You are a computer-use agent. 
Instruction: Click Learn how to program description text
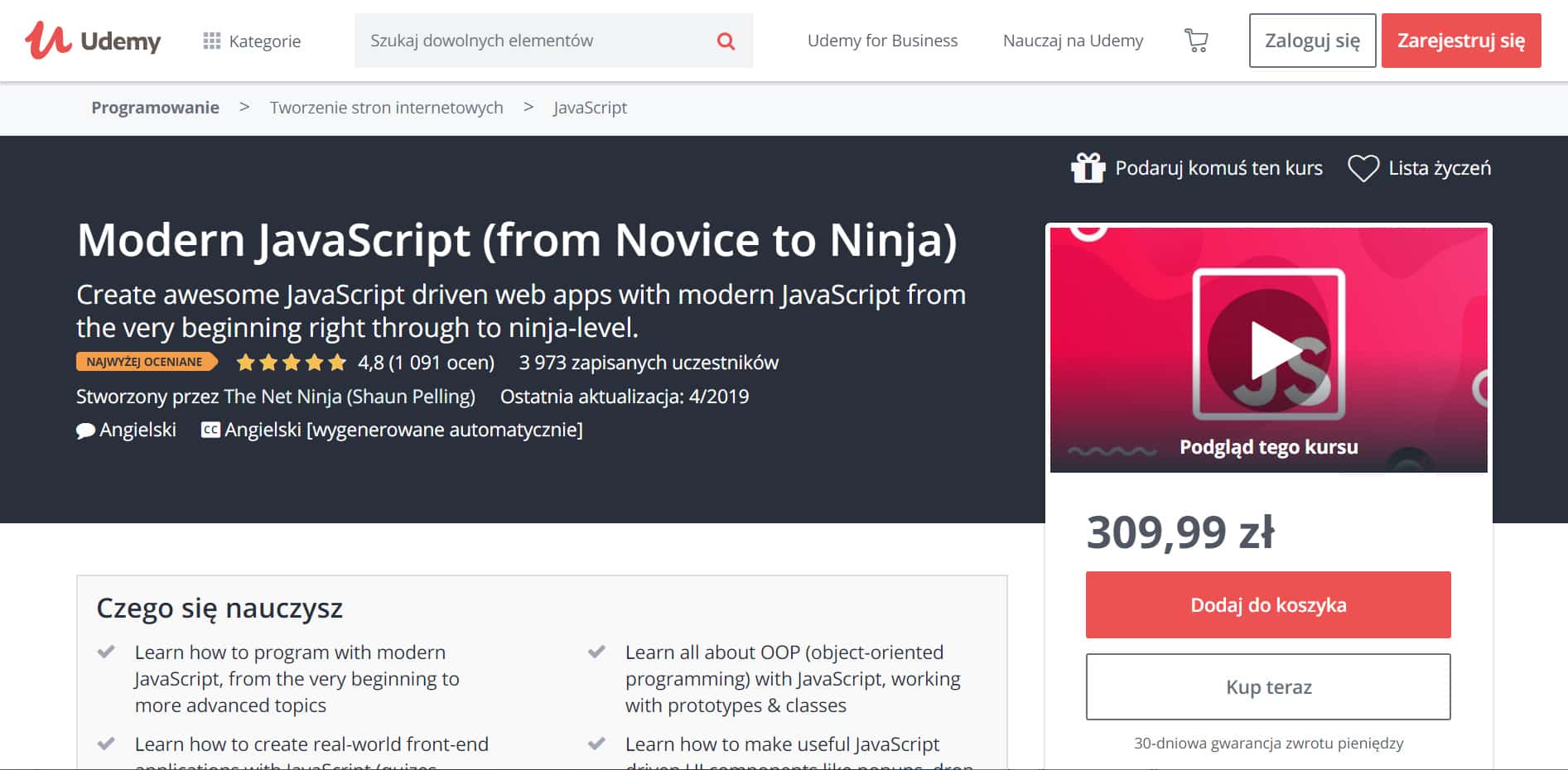click(x=297, y=679)
